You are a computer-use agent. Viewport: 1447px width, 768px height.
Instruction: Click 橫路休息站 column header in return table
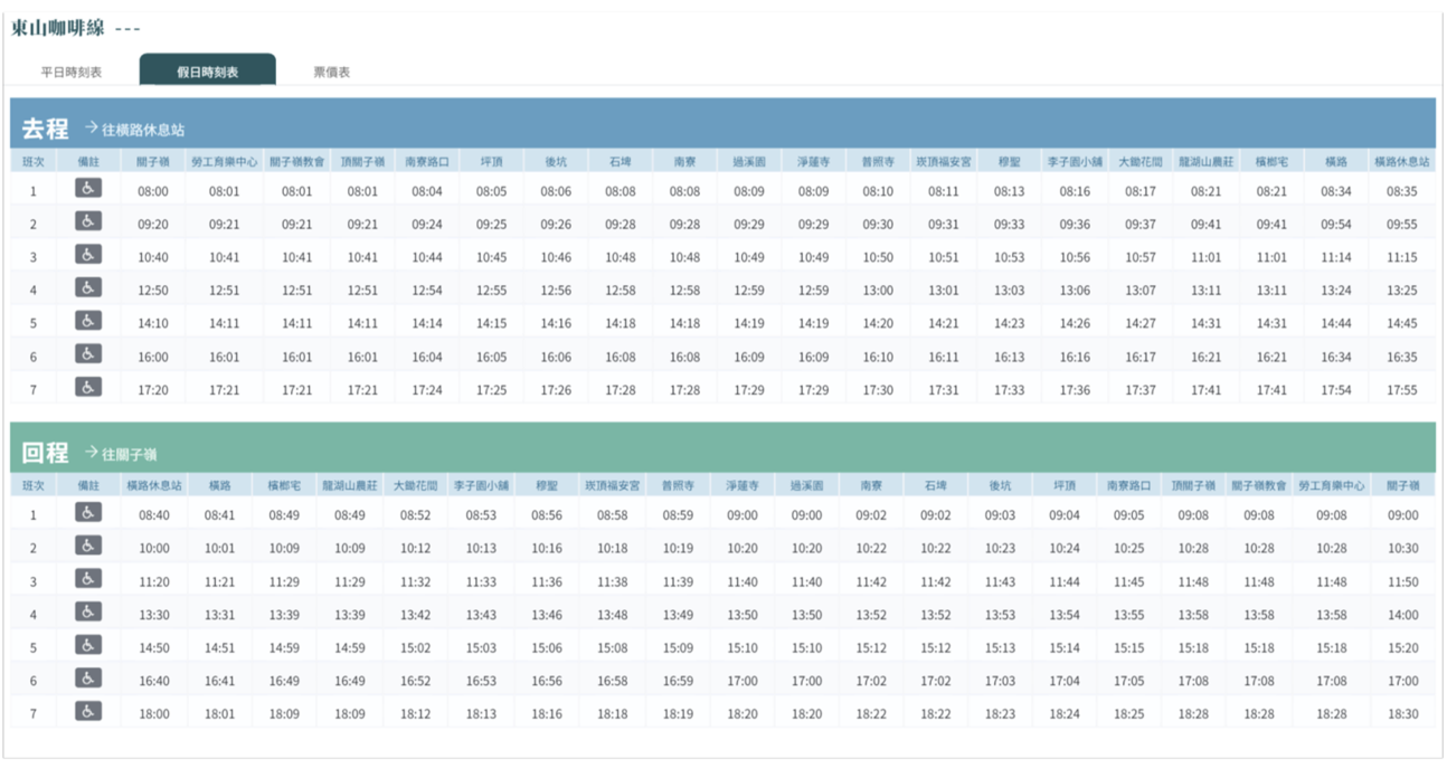coord(154,485)
